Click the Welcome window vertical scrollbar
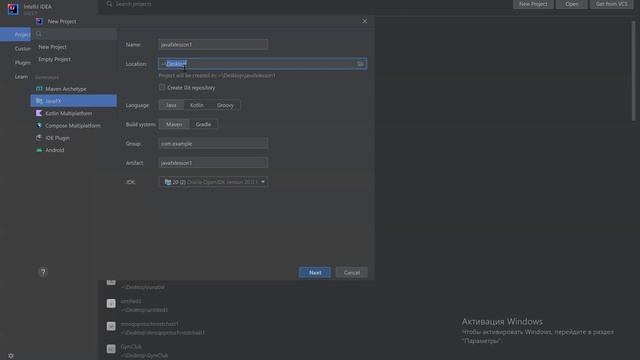Image resolution: width=640 pixels, height=360 pixels. 633,70
